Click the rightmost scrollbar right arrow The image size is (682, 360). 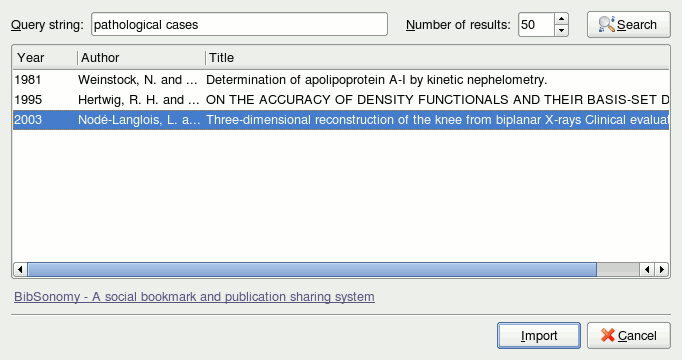click(x=662, y=270)
